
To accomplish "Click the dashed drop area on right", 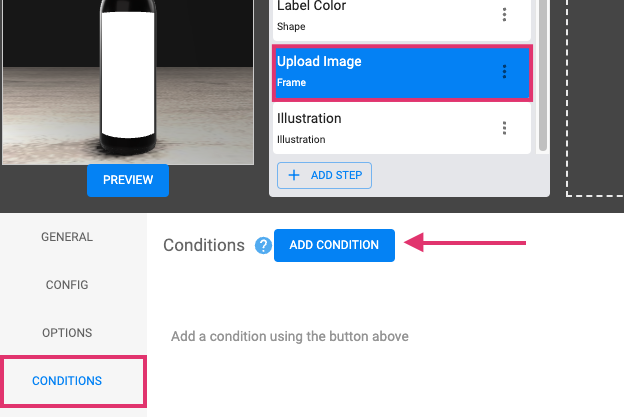I will point(595,98).
